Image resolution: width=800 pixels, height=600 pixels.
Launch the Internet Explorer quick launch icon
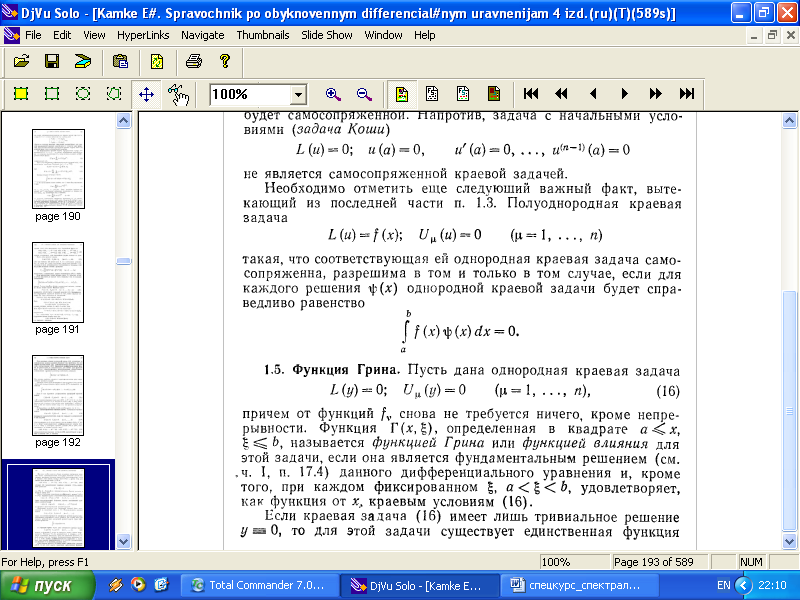(x=161, y=585)
